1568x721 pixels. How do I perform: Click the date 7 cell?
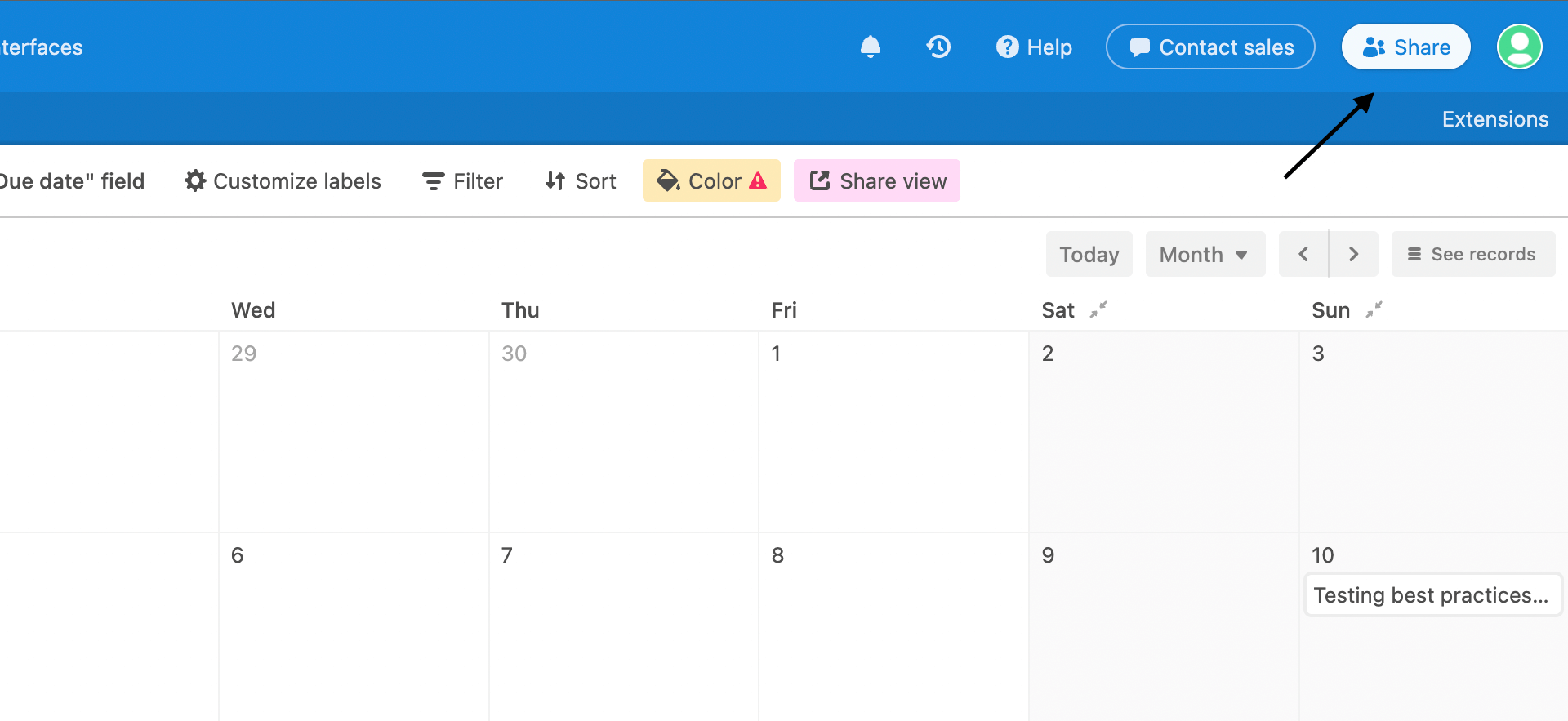(624, 627)
